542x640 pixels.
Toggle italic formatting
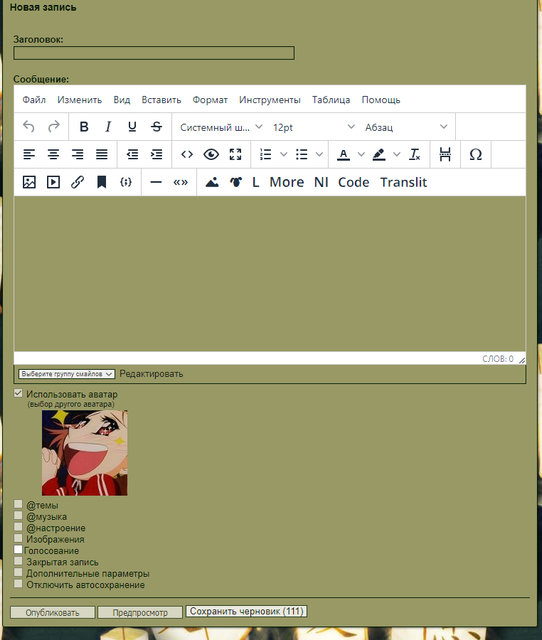click(x=108, y=127)
